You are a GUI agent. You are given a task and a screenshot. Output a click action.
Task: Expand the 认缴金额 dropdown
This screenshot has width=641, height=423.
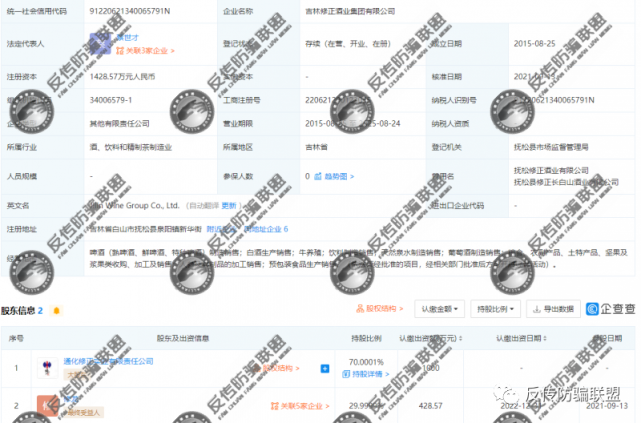(x=439, y=309)
